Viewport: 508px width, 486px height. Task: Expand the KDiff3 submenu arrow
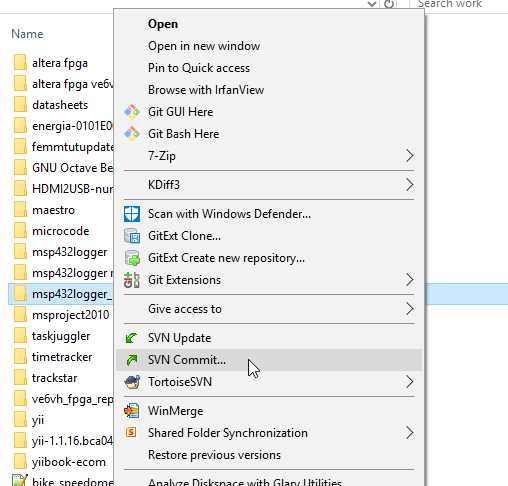click(x=409, y=185)
